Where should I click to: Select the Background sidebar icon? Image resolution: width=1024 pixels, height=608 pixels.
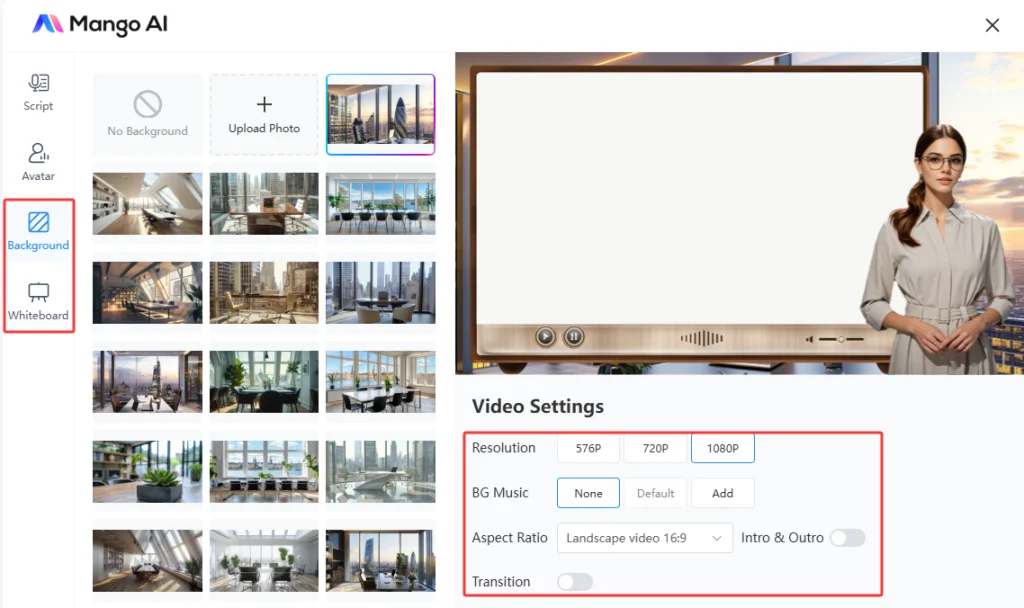pos(38,222)
